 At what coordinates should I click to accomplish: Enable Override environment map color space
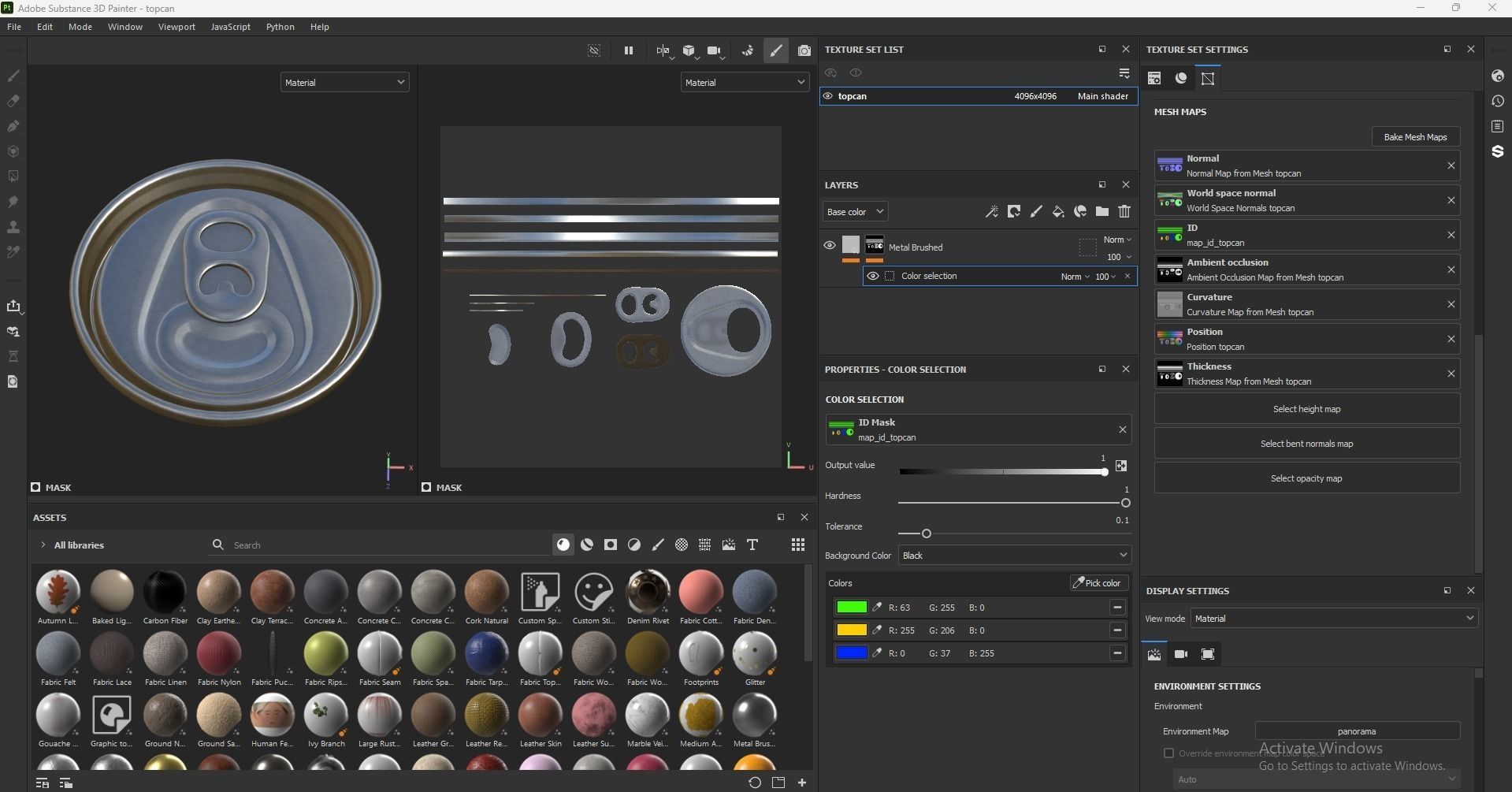(x=1169, y=753)
